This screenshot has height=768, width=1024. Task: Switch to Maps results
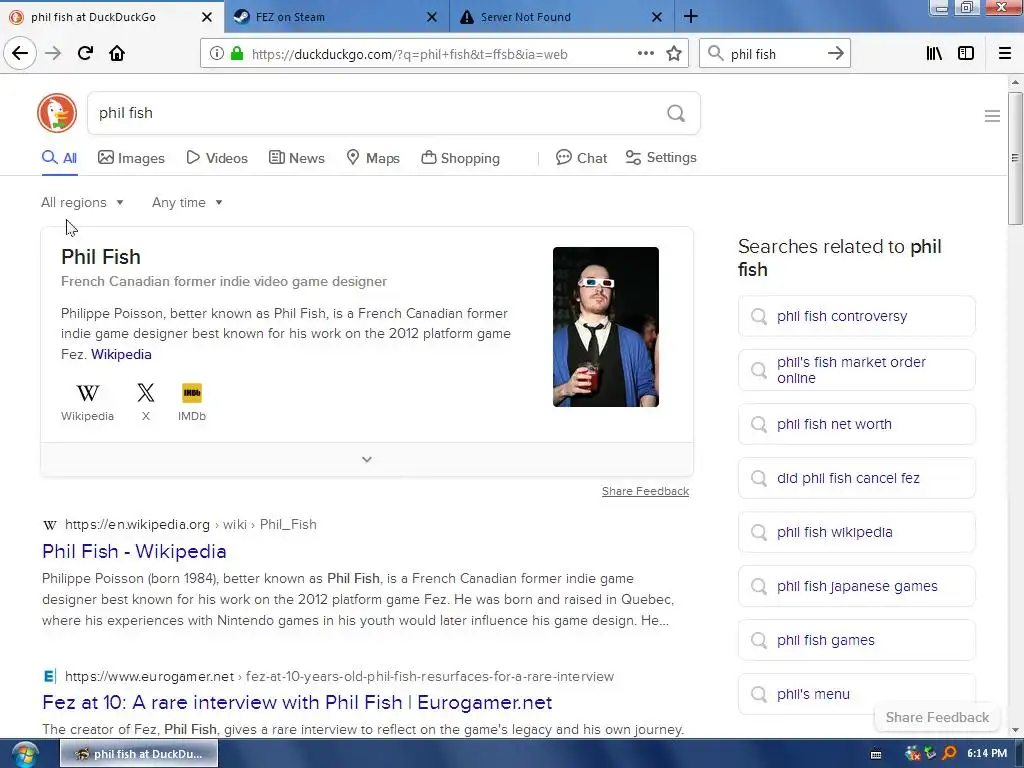tap(373, 158)
